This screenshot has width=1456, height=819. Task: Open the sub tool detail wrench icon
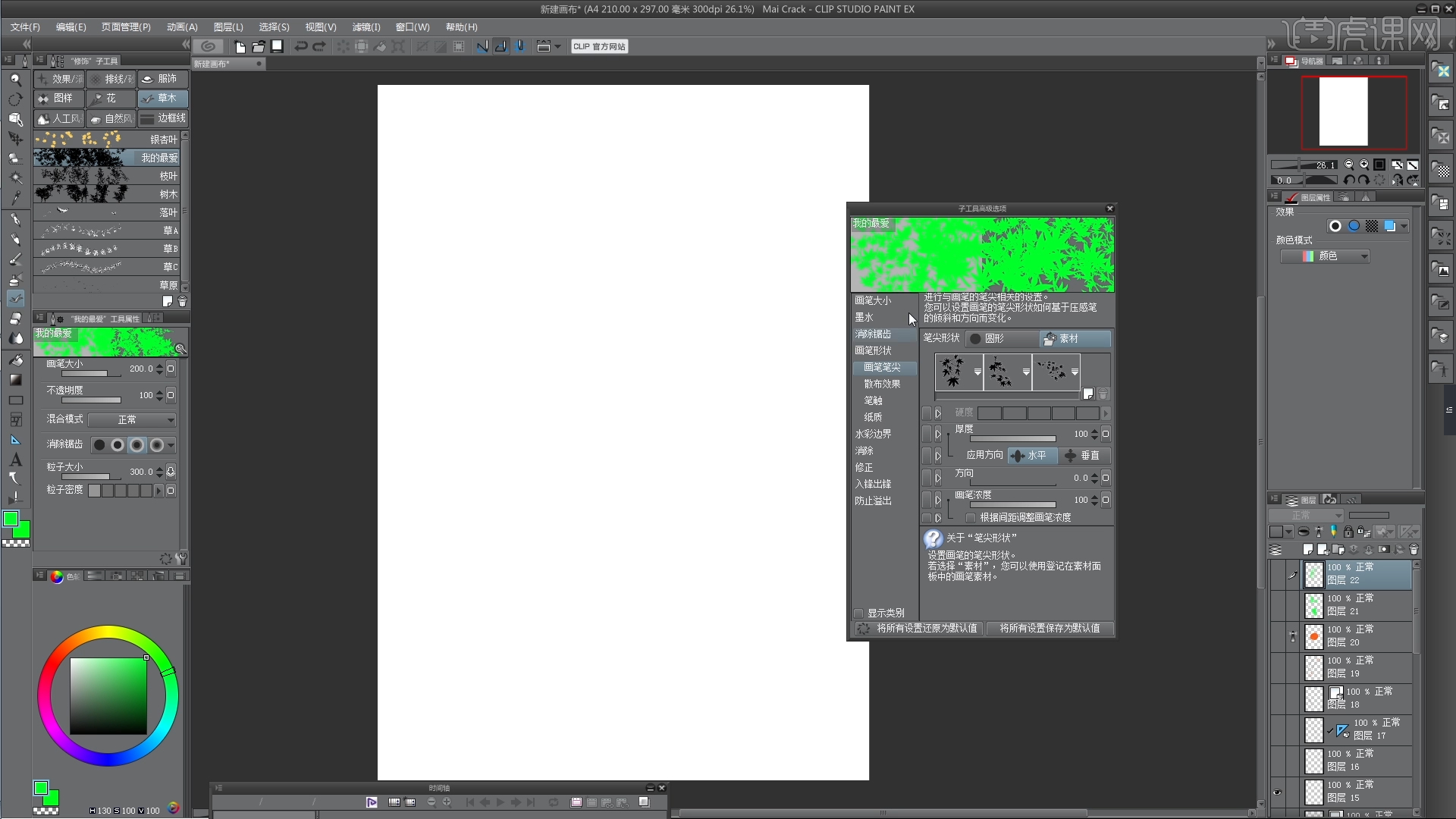[181, 559]
